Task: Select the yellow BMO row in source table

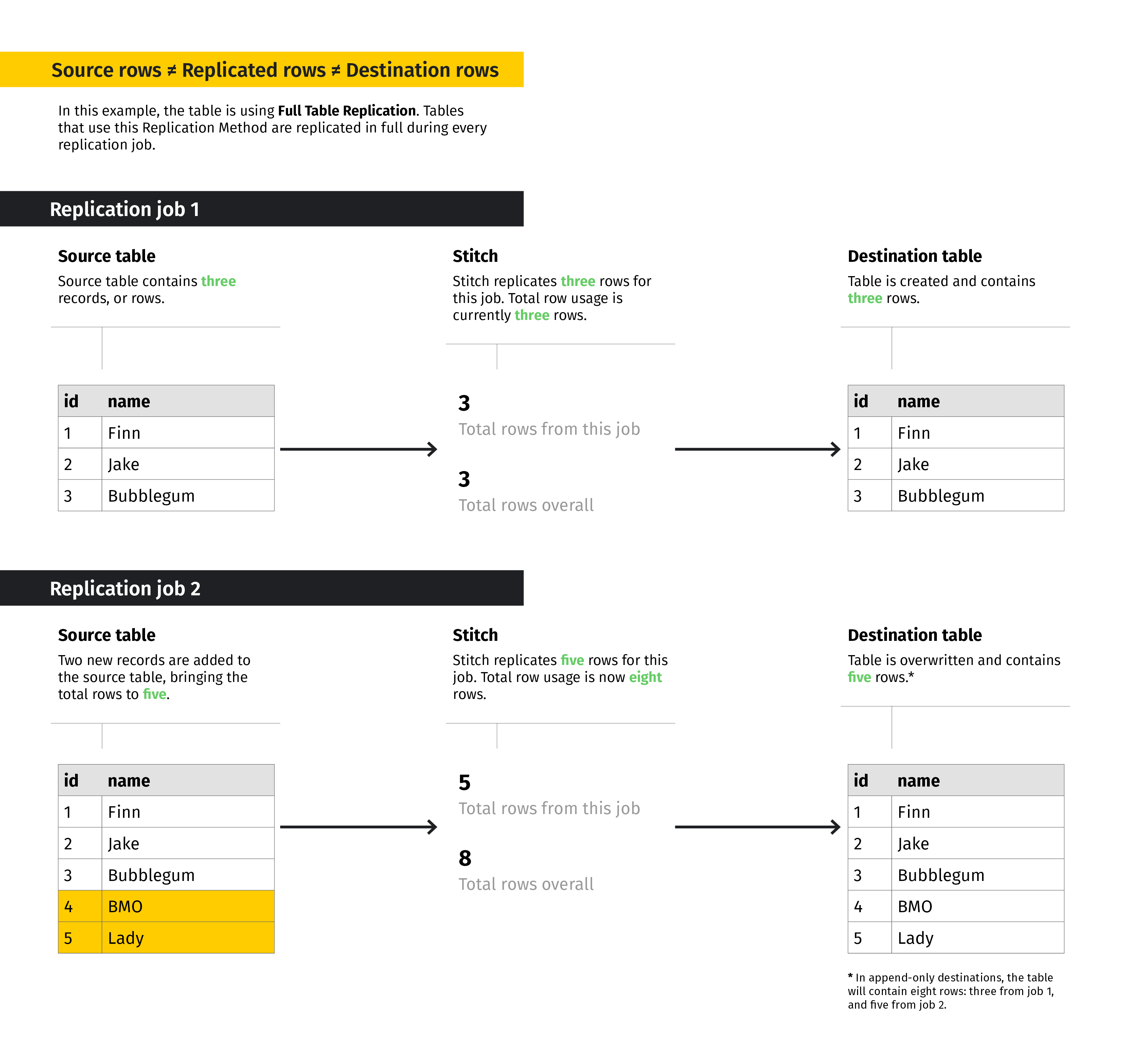Action: [x=166, y=906]
